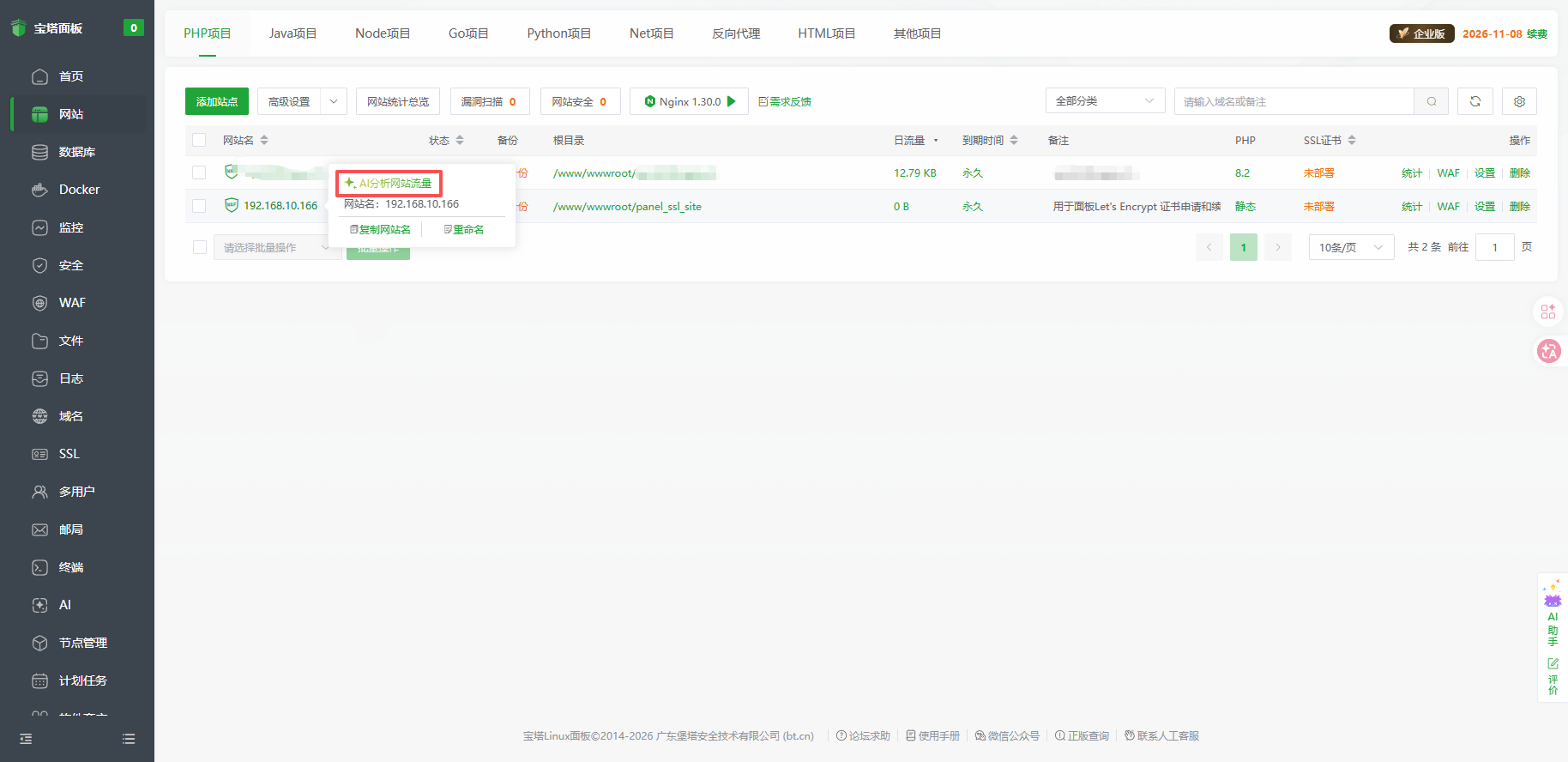Click the 数据库 database sidebar icon
The height and width of the screenshot is (762, 1568).
[x=39, y=152]
